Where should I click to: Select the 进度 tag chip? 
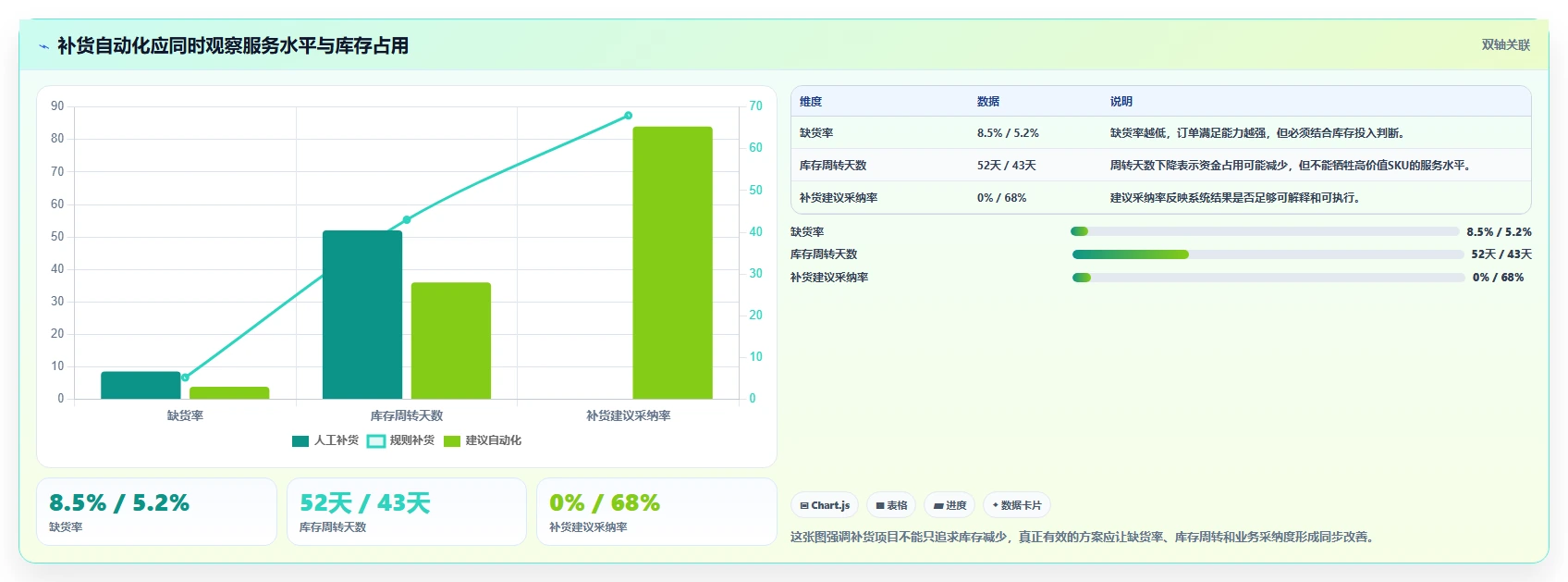tap(949, 505)
